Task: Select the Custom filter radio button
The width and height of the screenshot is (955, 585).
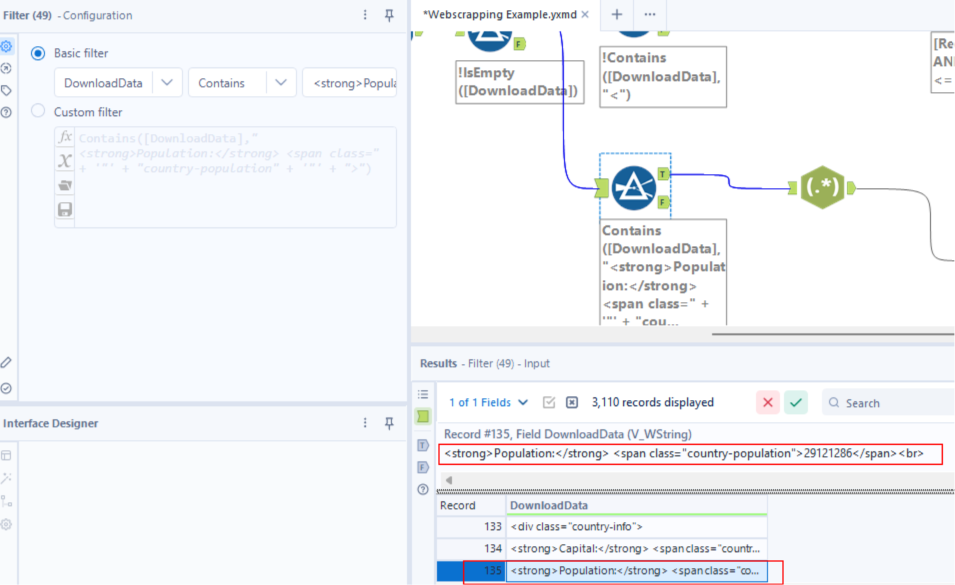Action: click(38, 111)
